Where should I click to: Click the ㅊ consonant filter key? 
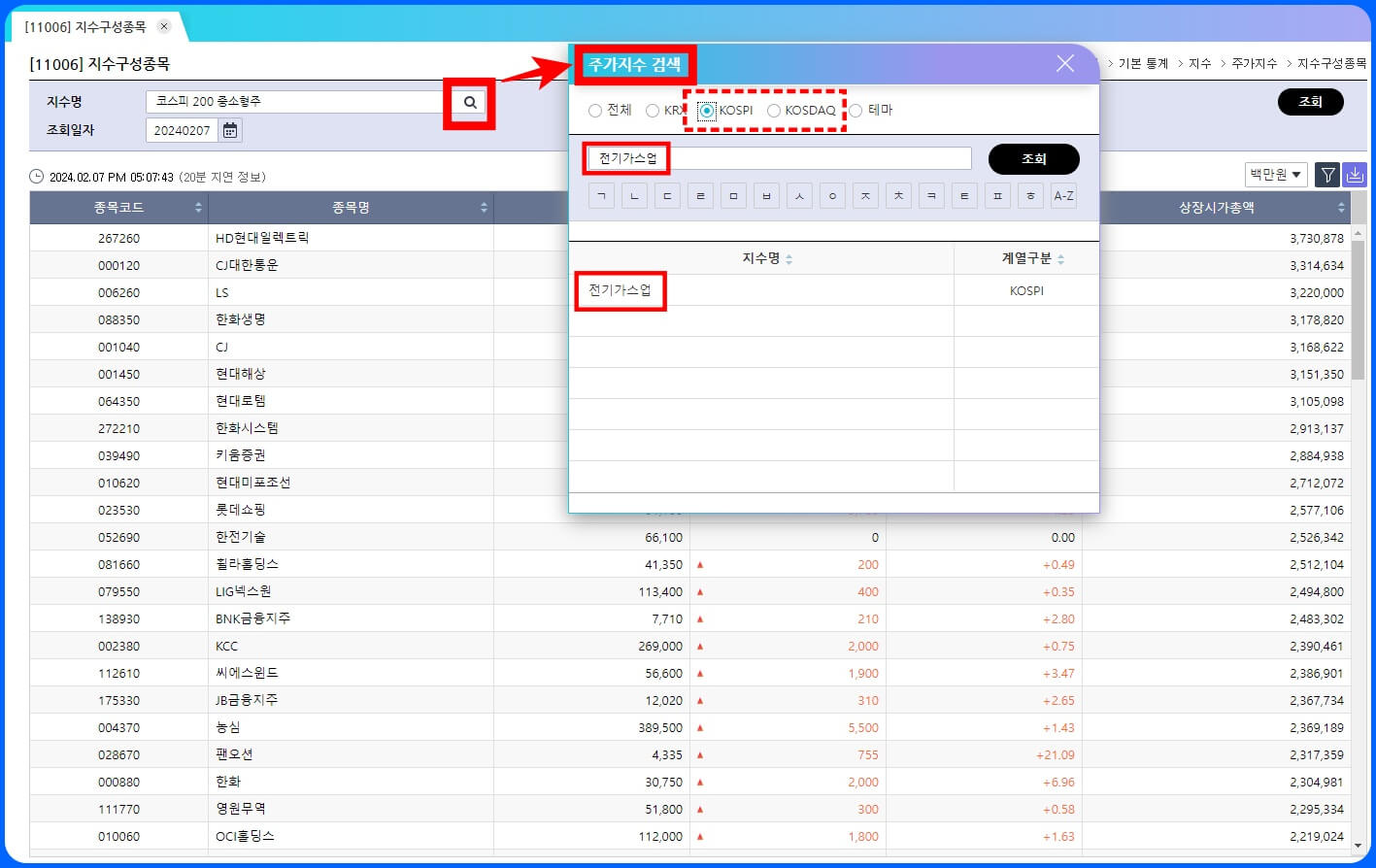tap(898, 195)
